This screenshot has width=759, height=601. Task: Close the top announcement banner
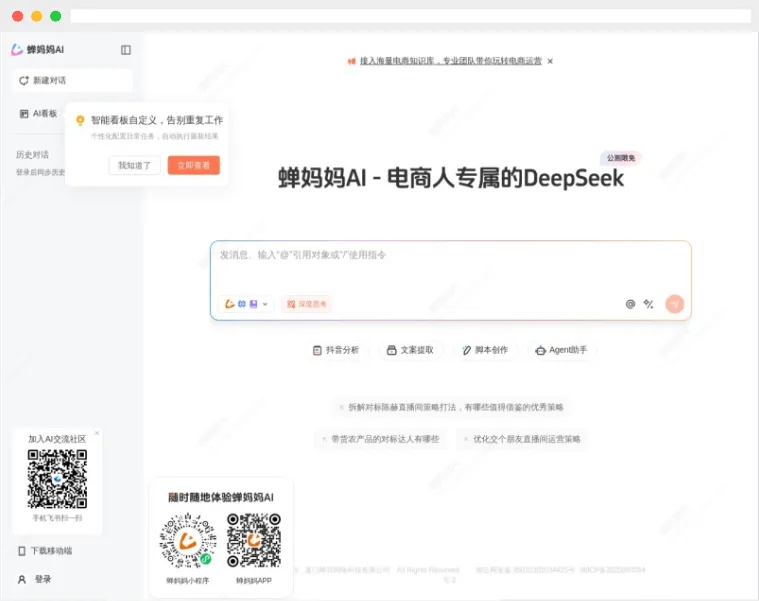pos(550,61)
